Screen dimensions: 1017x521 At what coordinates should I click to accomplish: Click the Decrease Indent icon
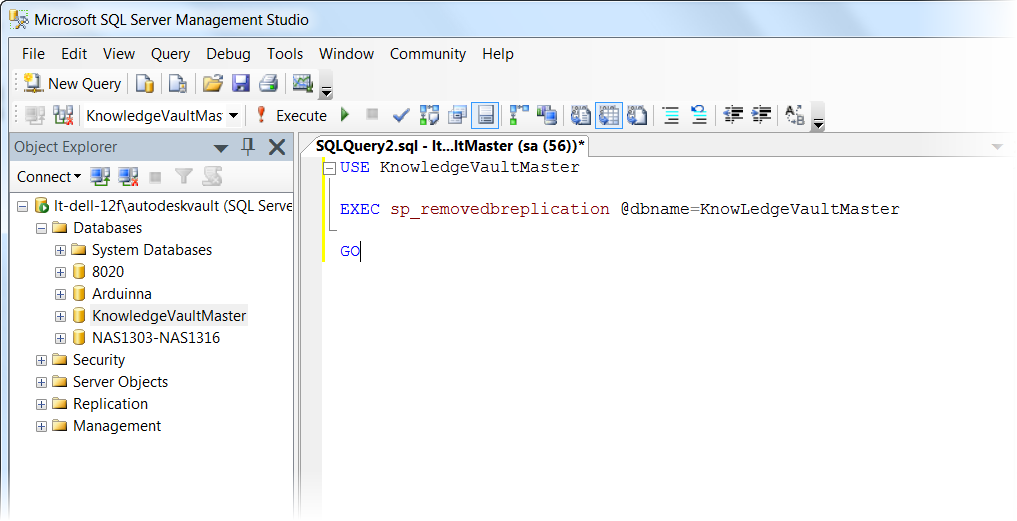pos(733,115)
